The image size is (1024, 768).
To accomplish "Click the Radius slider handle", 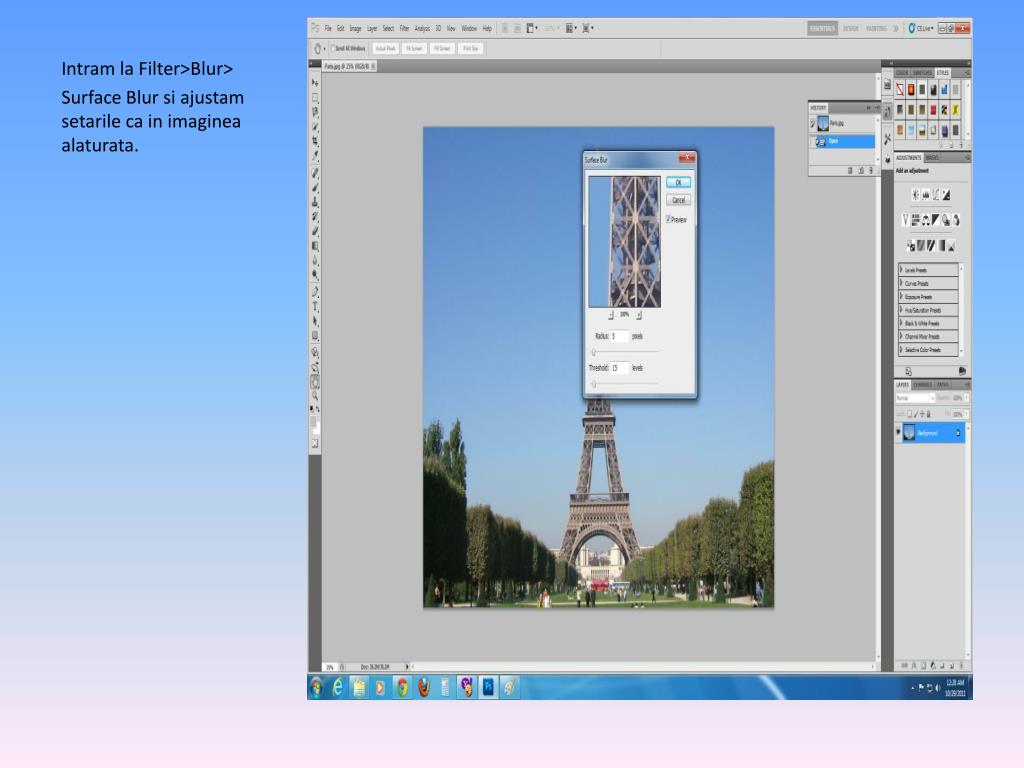I will 594,353.
